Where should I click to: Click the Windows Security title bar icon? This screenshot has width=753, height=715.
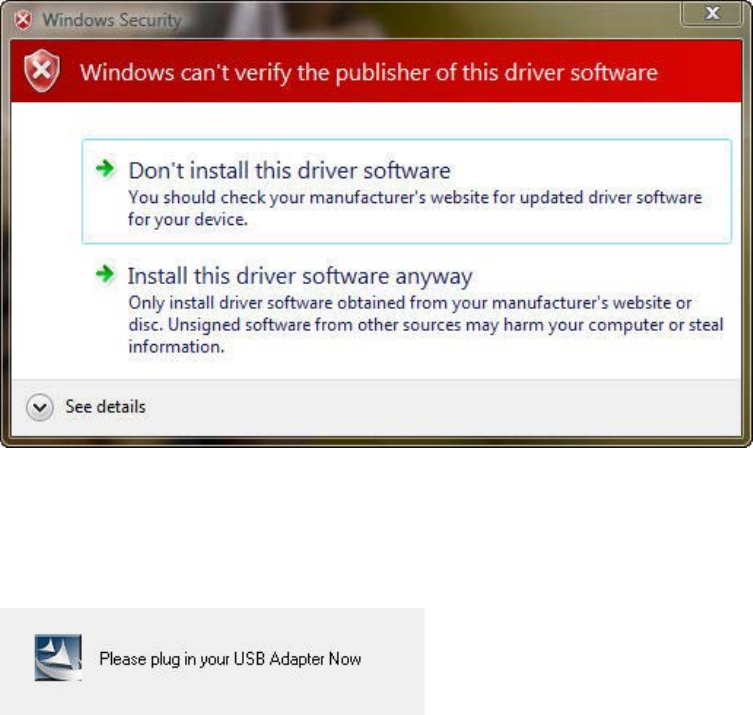[23, 20]
